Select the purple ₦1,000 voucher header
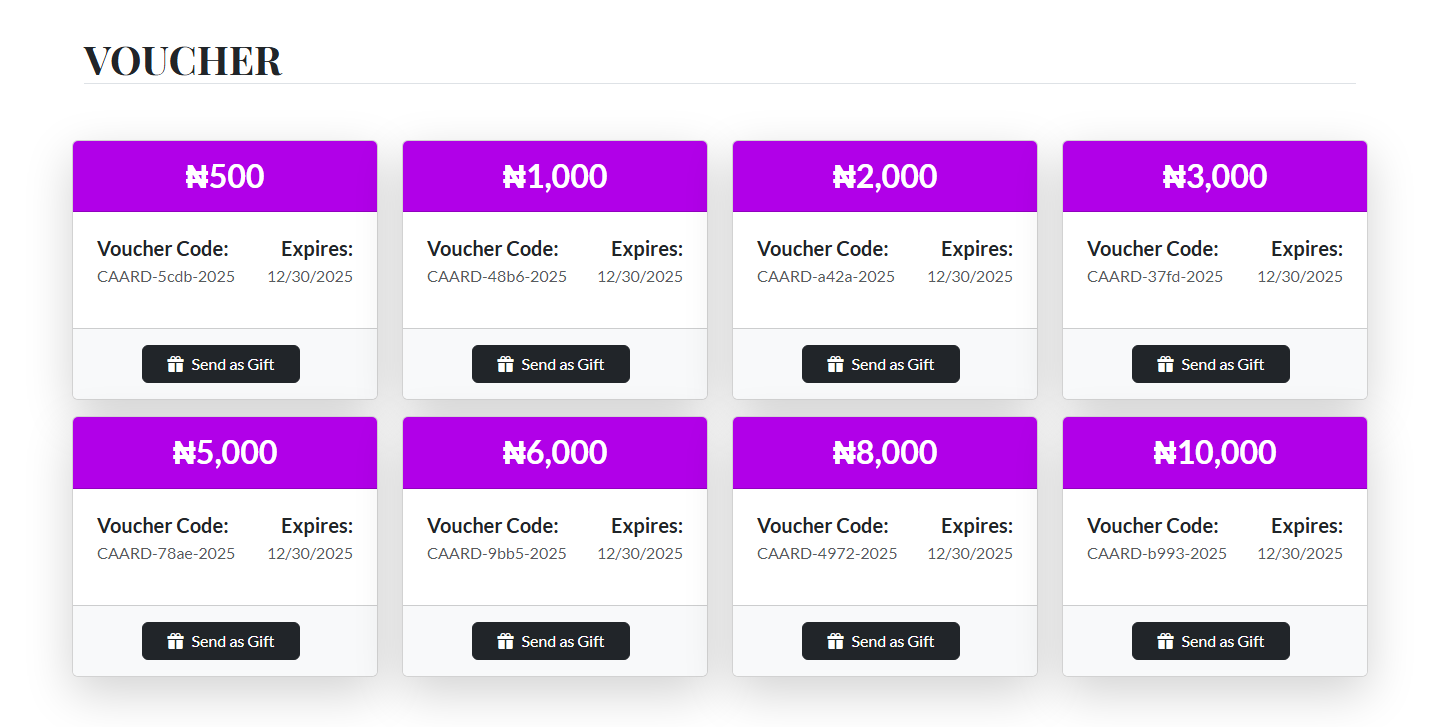Viewport: 1437px width, 727px height. (555, 176)
